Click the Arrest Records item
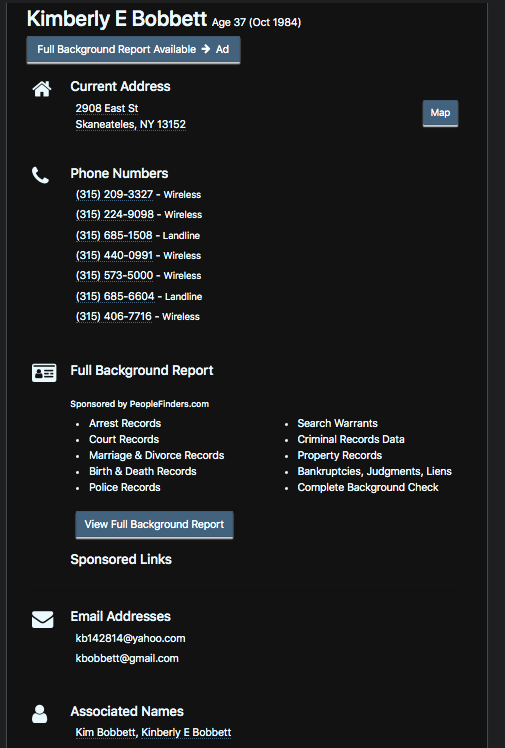This screenshot has height=748, width=505. [125, 424]
